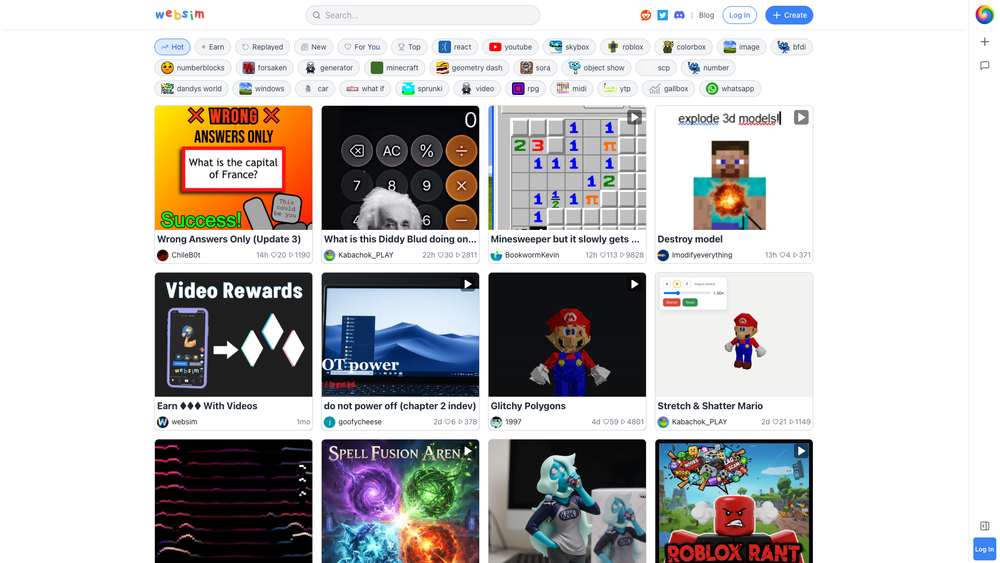1000x563 pixels.
Task: Choose the bfdi tag chip
Action: pyautogui.click(x=791, y=47)
